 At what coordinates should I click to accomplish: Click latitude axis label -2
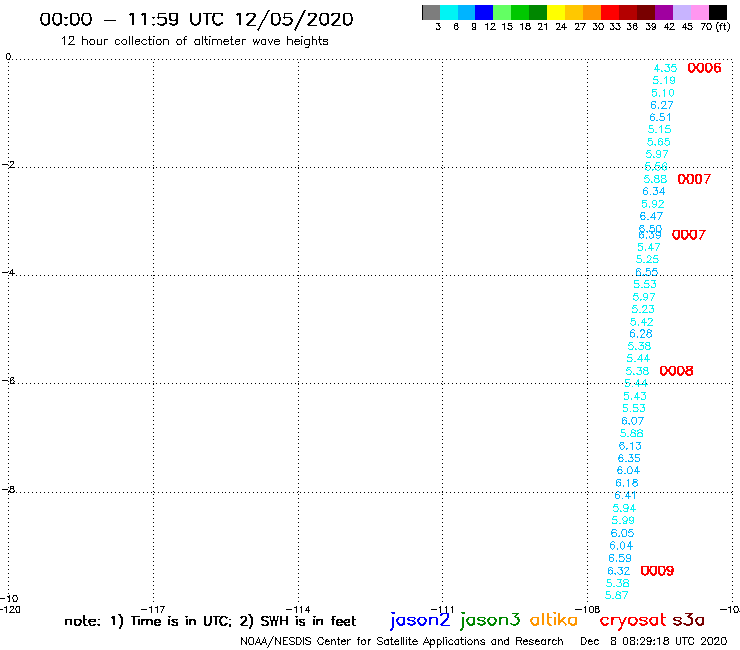click(x=8, y=164)
